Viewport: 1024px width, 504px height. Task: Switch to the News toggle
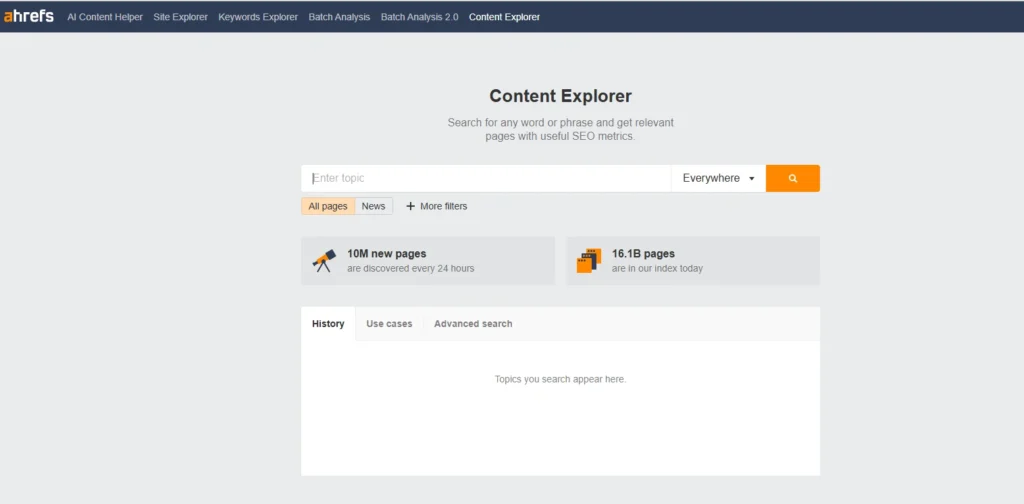point(374,206)
